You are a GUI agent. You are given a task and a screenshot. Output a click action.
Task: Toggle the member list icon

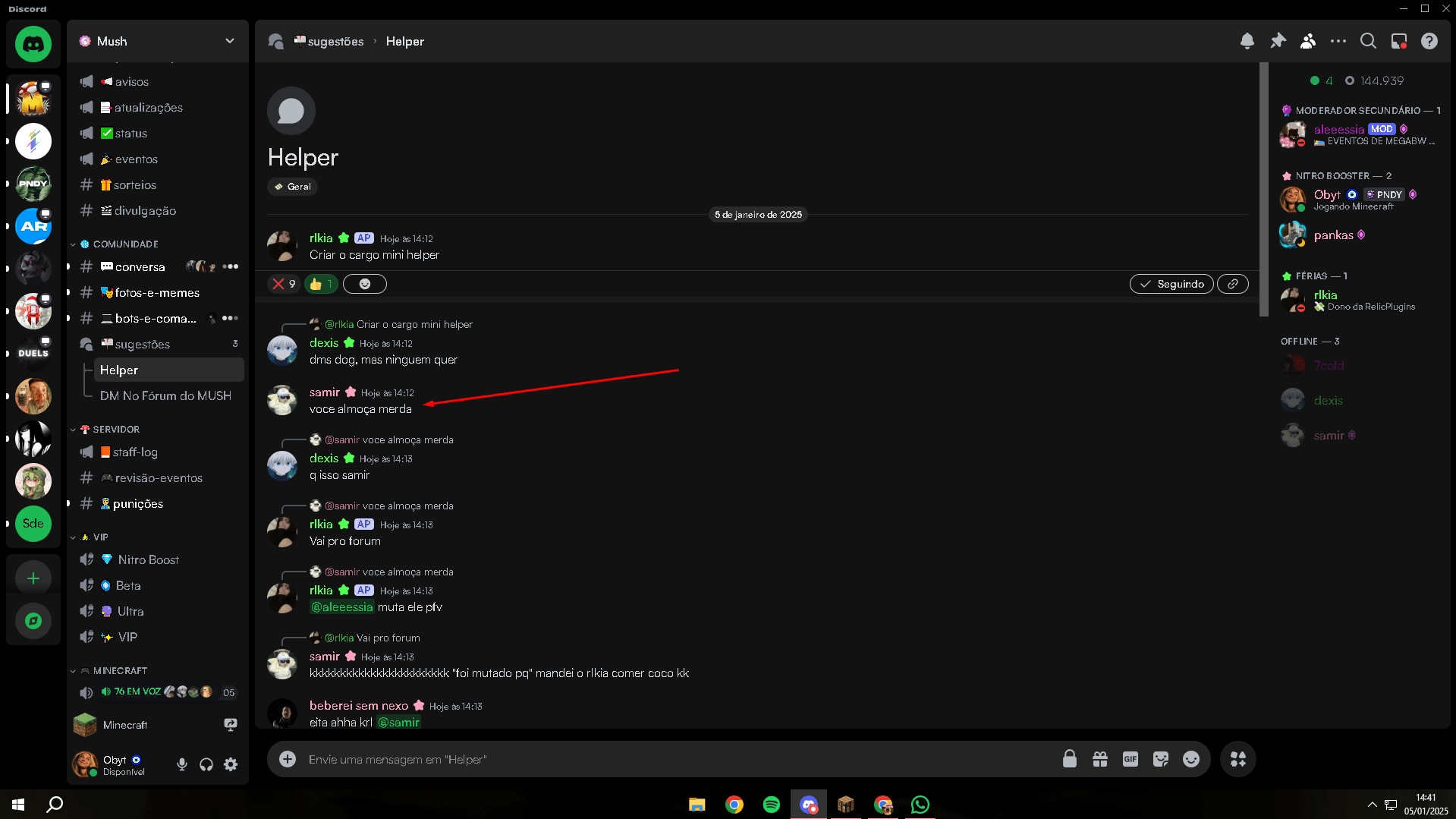click(1308, 41)
